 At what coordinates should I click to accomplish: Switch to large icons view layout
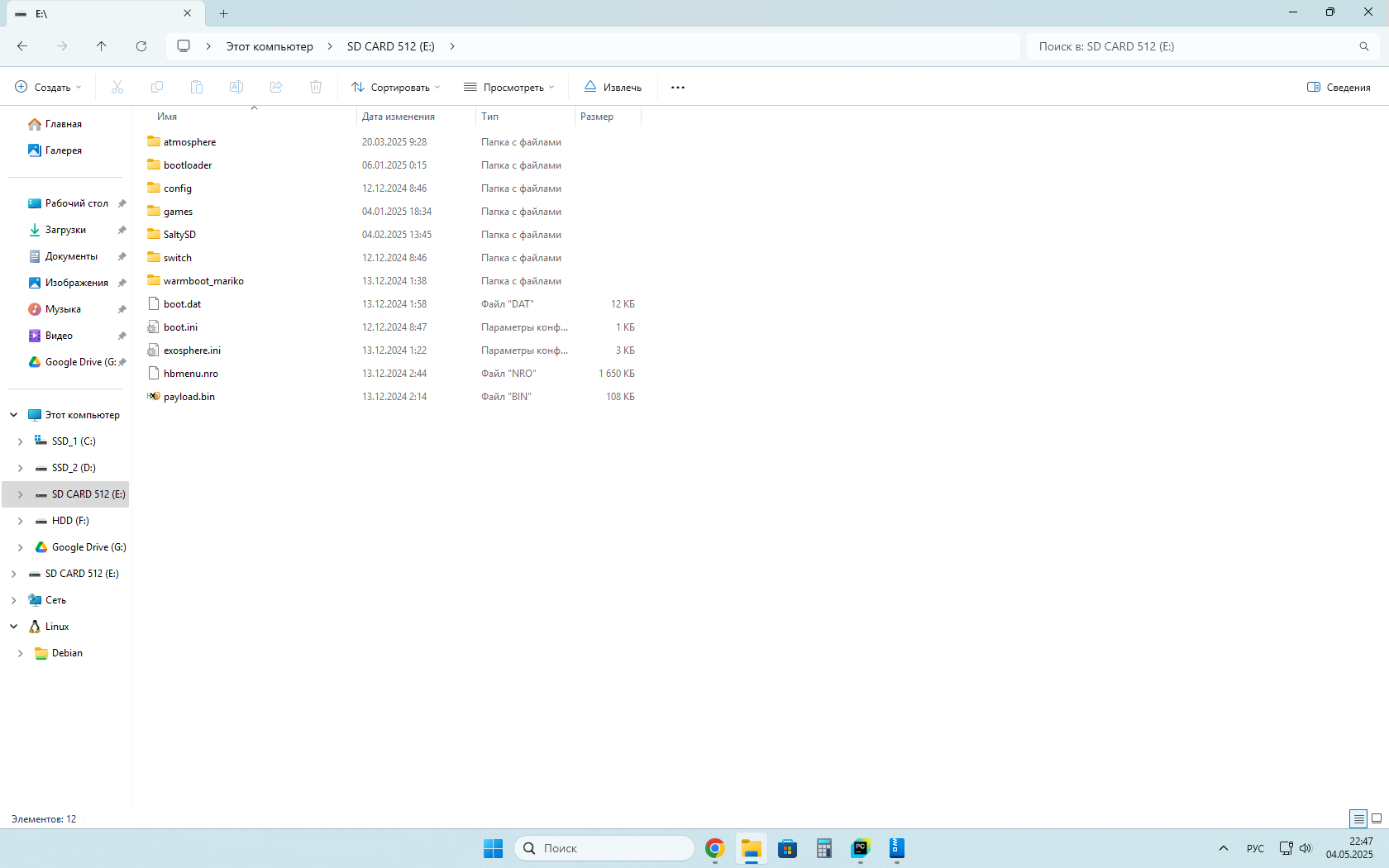[x=1377, y=819]
